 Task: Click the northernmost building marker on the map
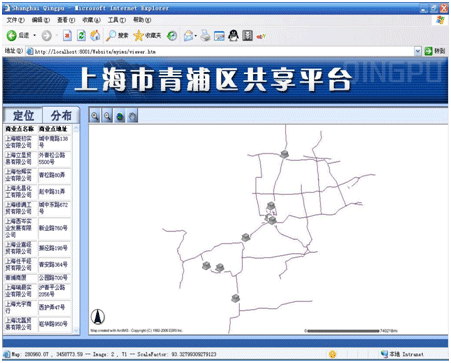pos(284,154)
